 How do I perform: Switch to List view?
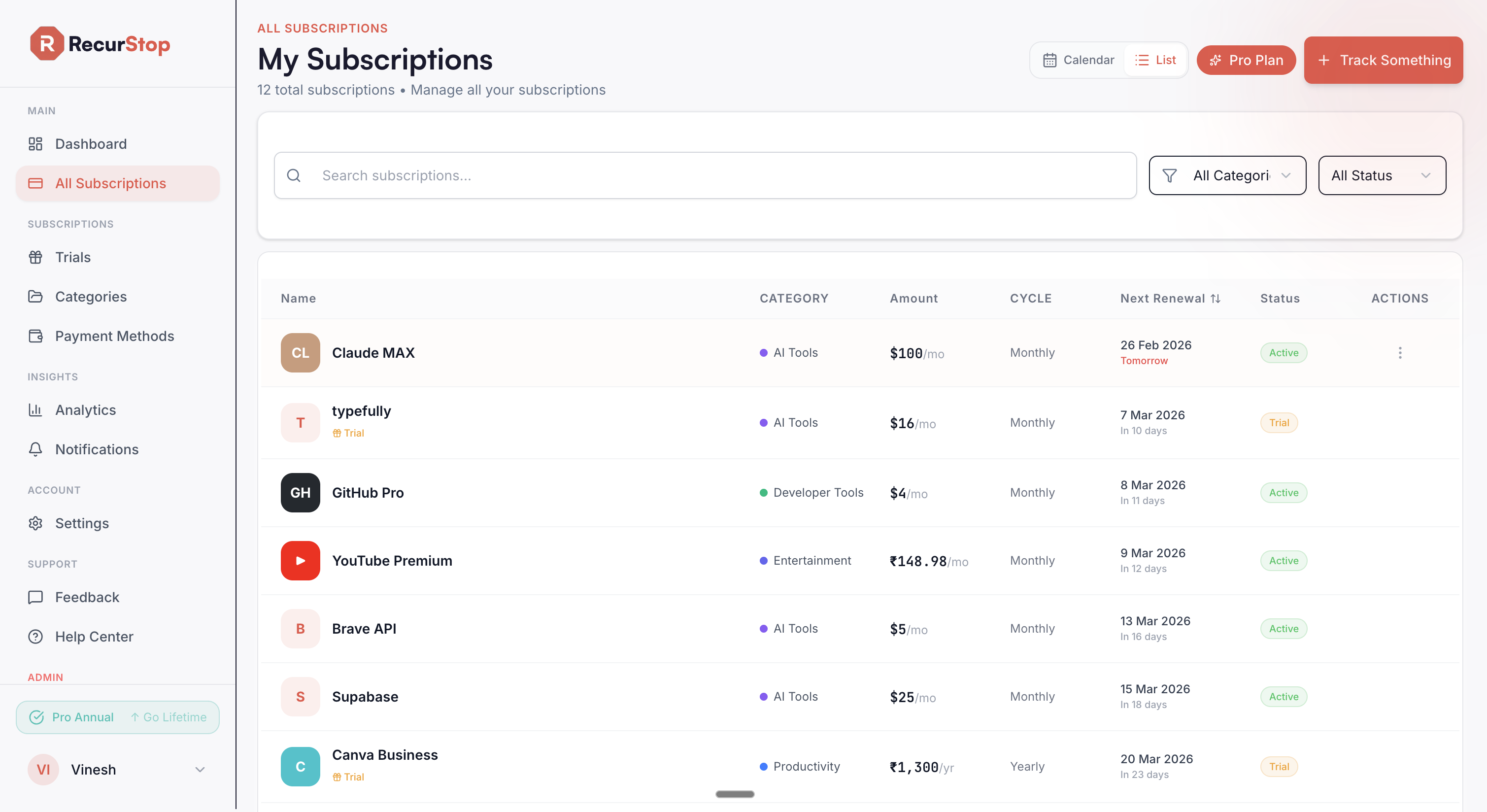click(x=1155, y=60)
